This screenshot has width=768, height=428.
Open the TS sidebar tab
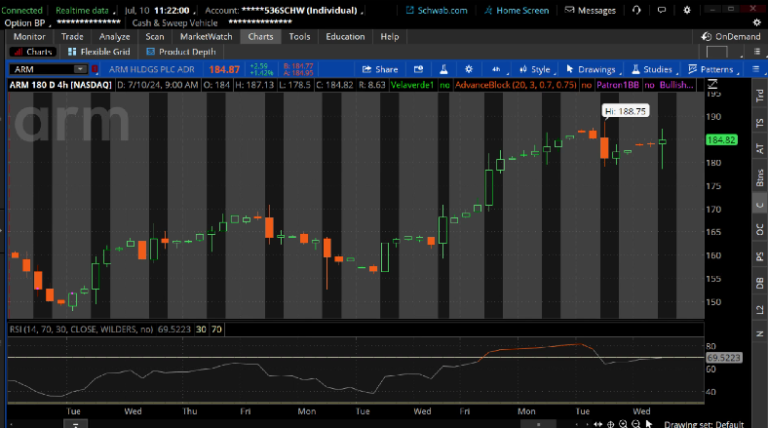(x=760, y=123)
